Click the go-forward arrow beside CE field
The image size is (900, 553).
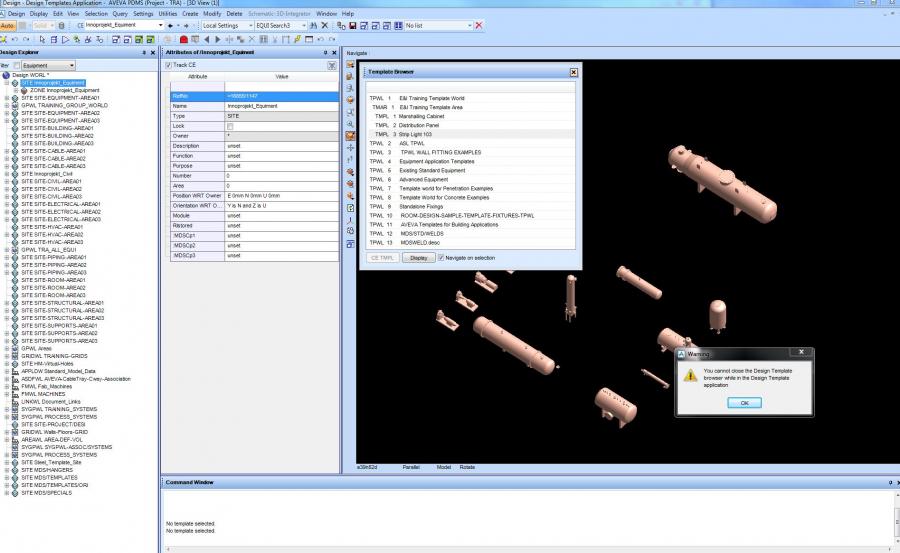186,25
